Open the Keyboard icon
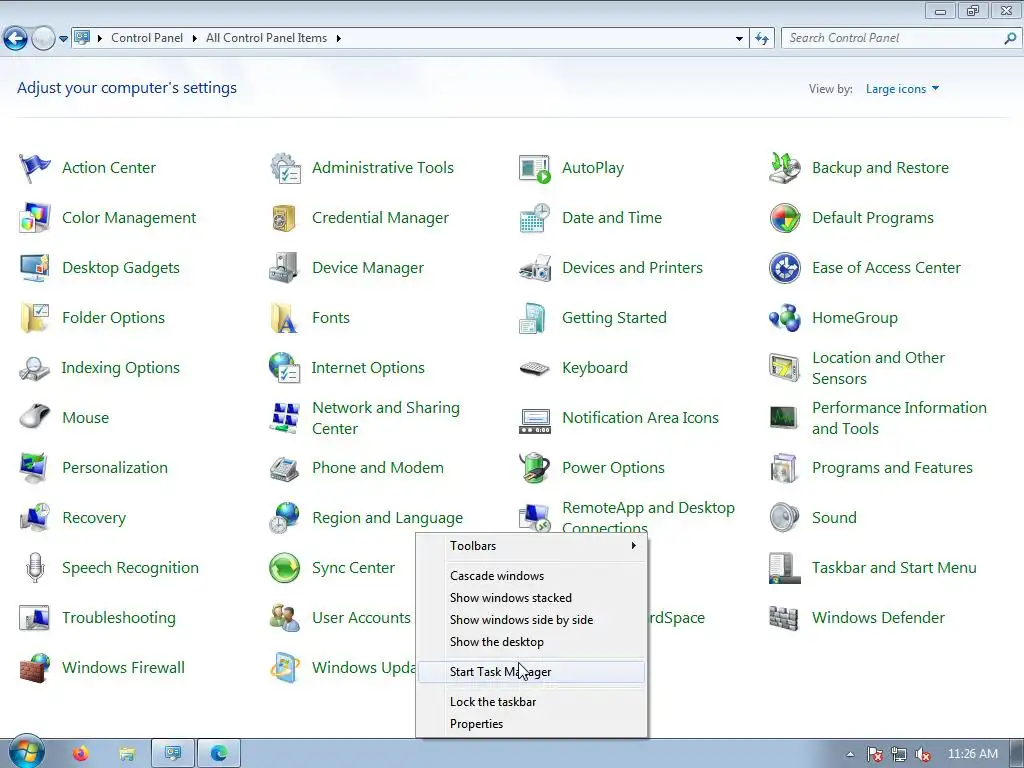 click(x=534, y=368)
